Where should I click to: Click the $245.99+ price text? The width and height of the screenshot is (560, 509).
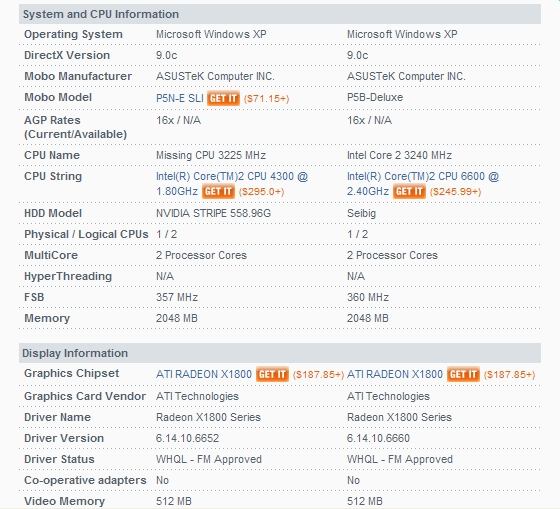pyautogui.click(x=455, y=192)
